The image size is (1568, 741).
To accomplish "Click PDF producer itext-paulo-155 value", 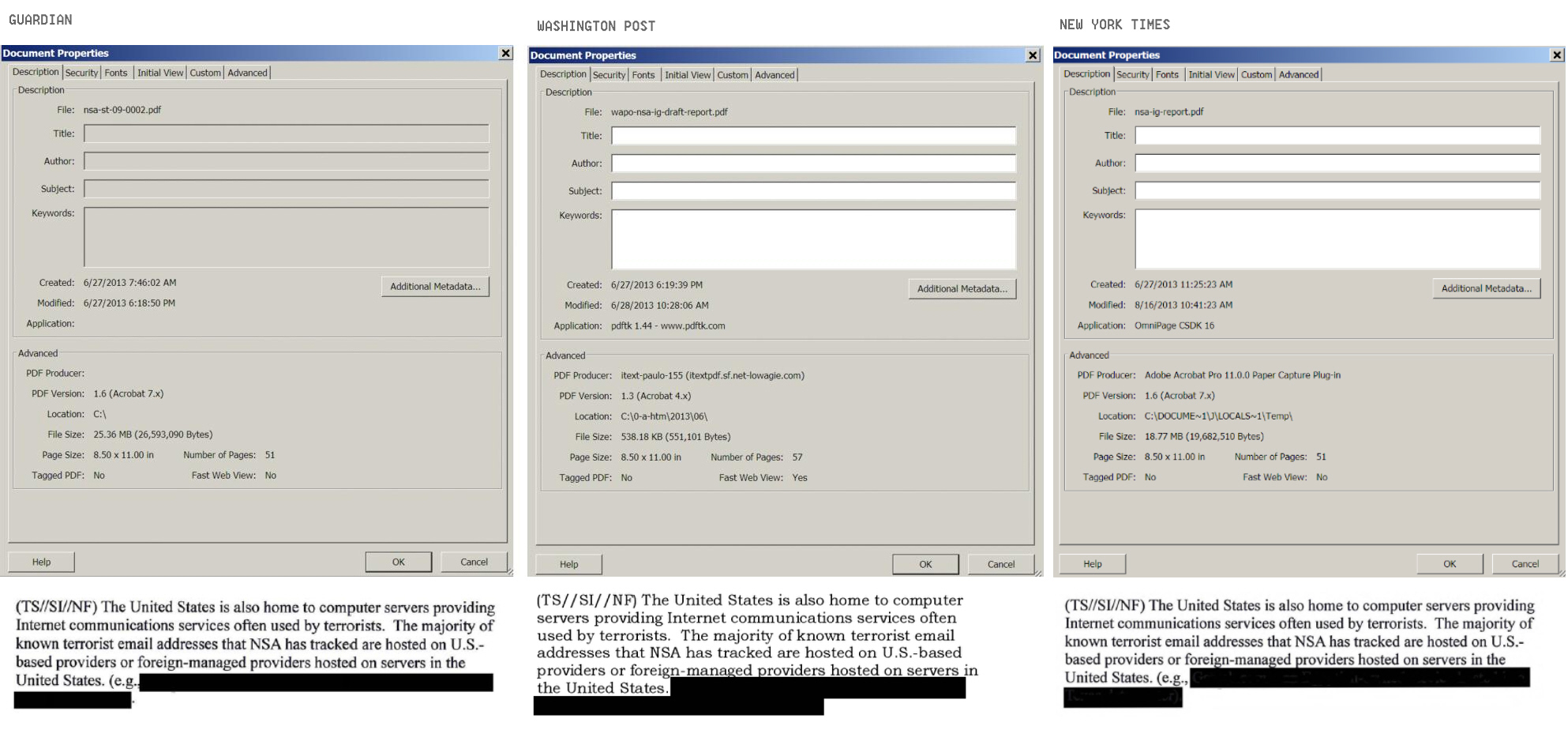I will 713,375.
